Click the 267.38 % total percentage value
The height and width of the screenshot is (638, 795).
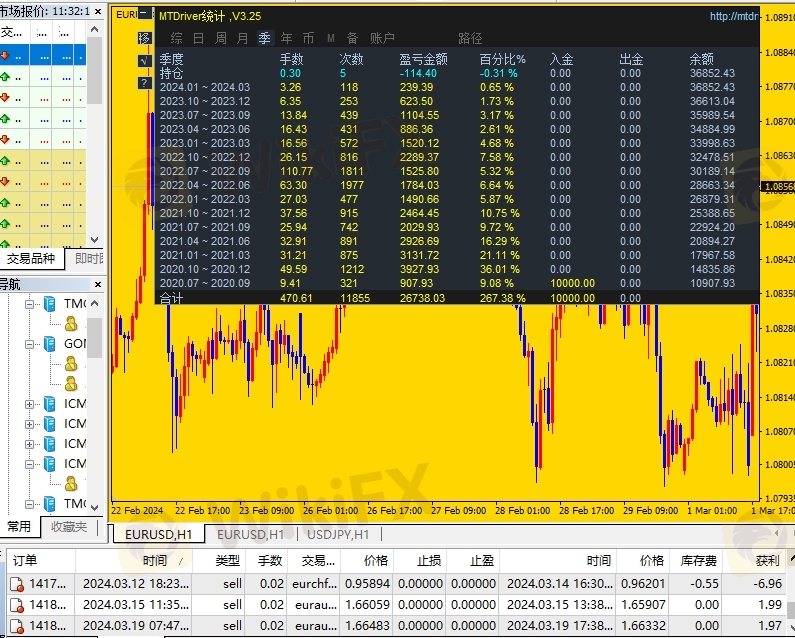click(502, 298)
